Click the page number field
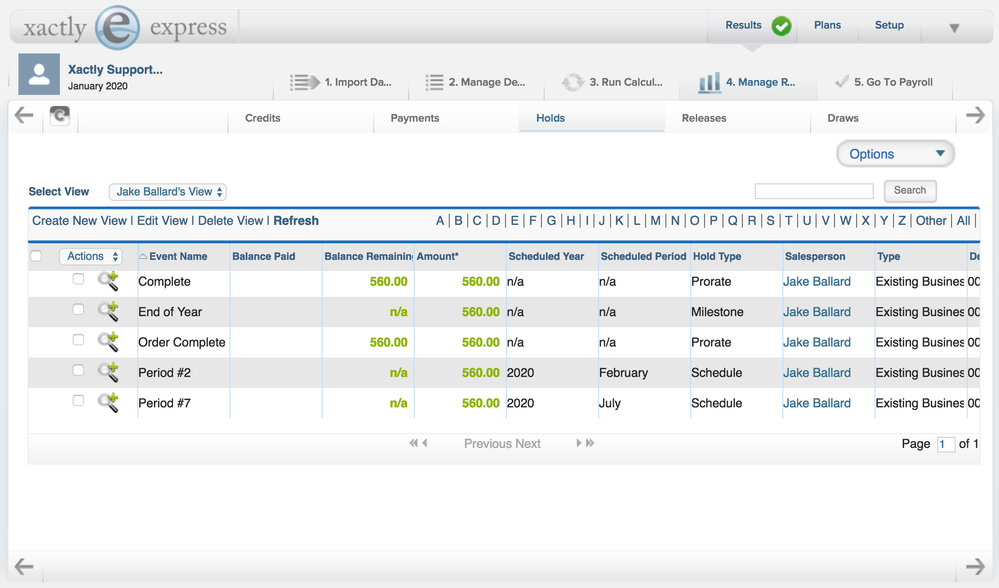This screenshot has height=588, width=999. tap(945, 444)
